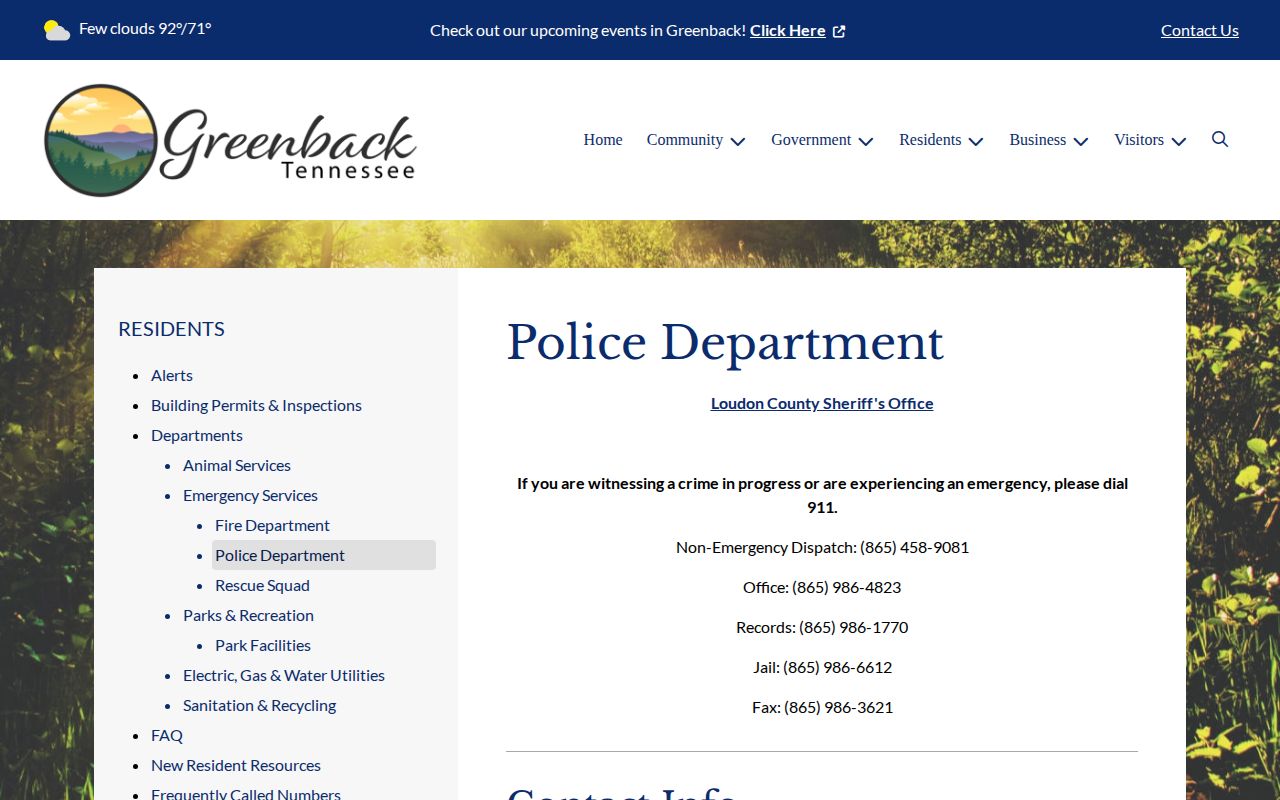The height and width of the screenshot is (800, 1280).
Task: Click the Non-Emergency Dispatch phone number line
Action: 822,547
